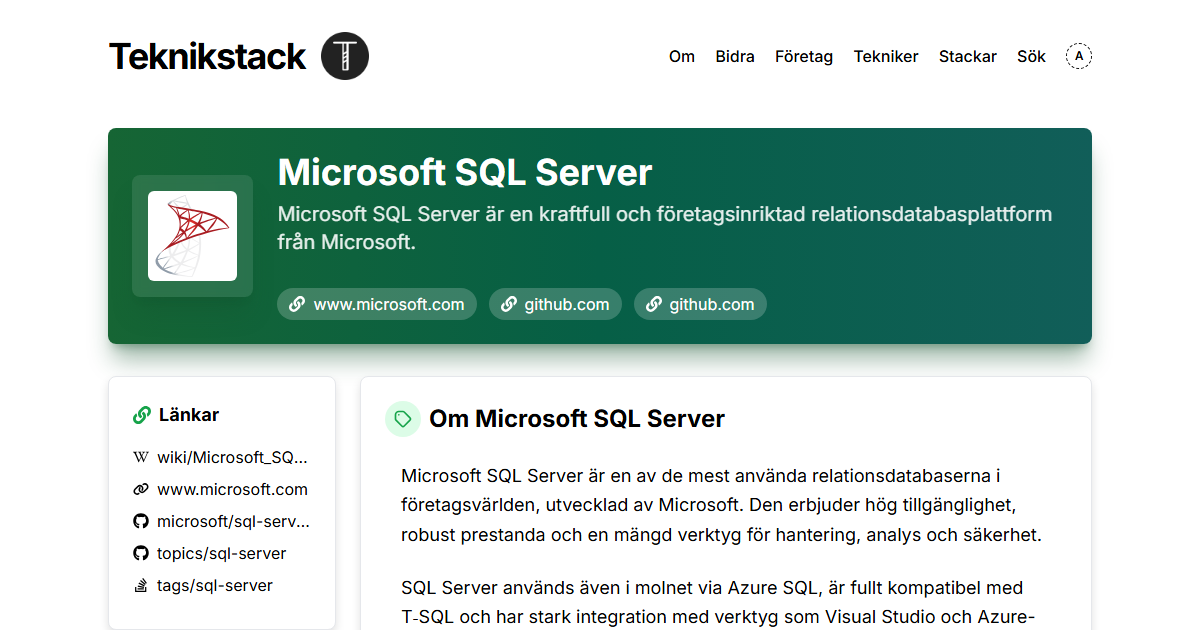Open the first github.com pill in banner
1200x630 pixels.
click(x=555, y=304)
